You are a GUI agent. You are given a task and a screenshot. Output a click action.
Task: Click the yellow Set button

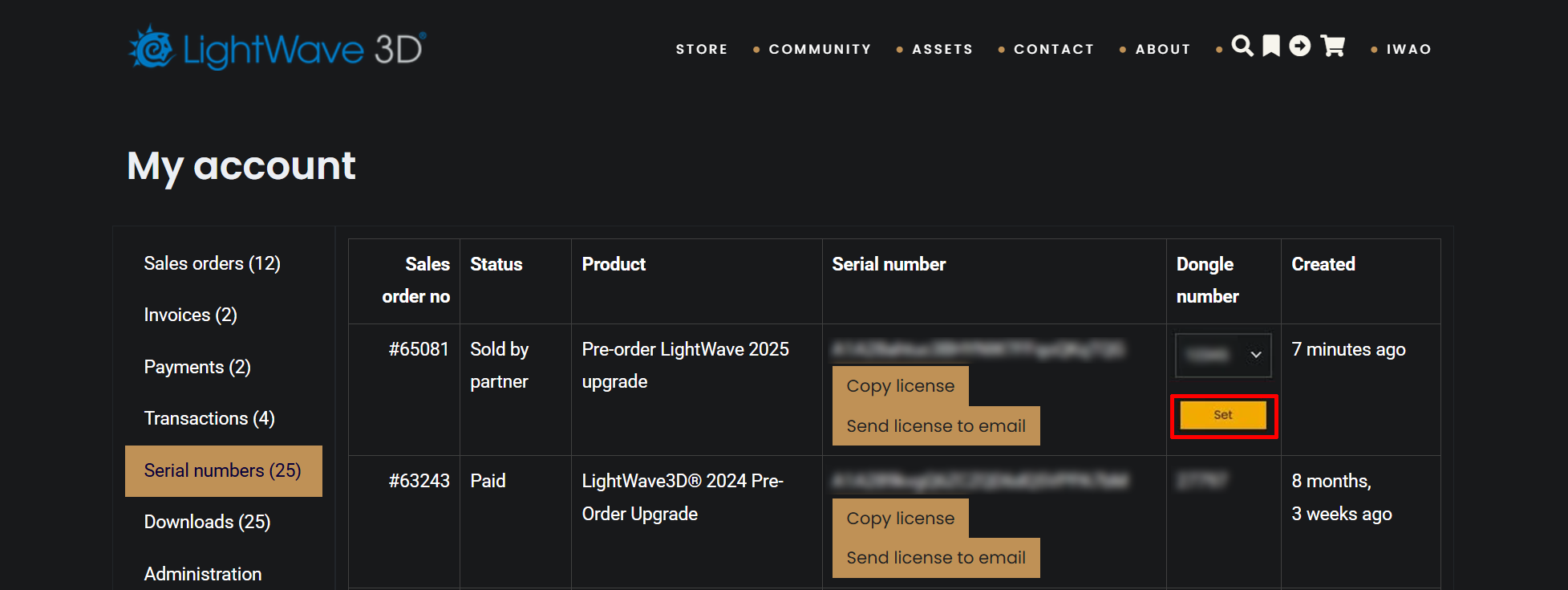1223,415
